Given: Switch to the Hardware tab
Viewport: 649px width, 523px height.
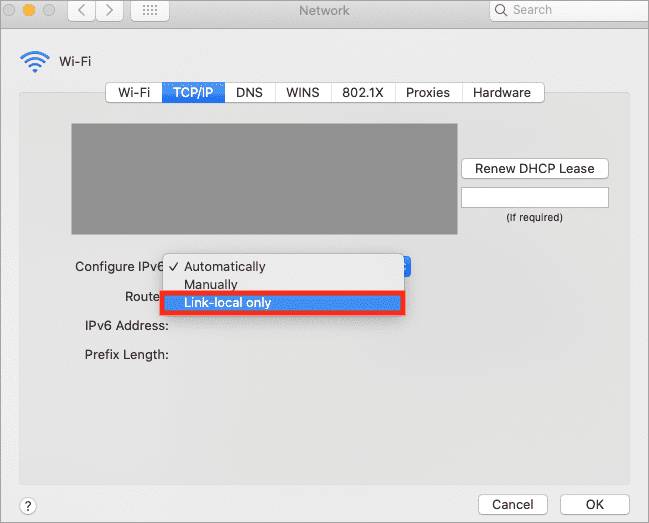Looking at the screenshot, I should pos(502,92).
